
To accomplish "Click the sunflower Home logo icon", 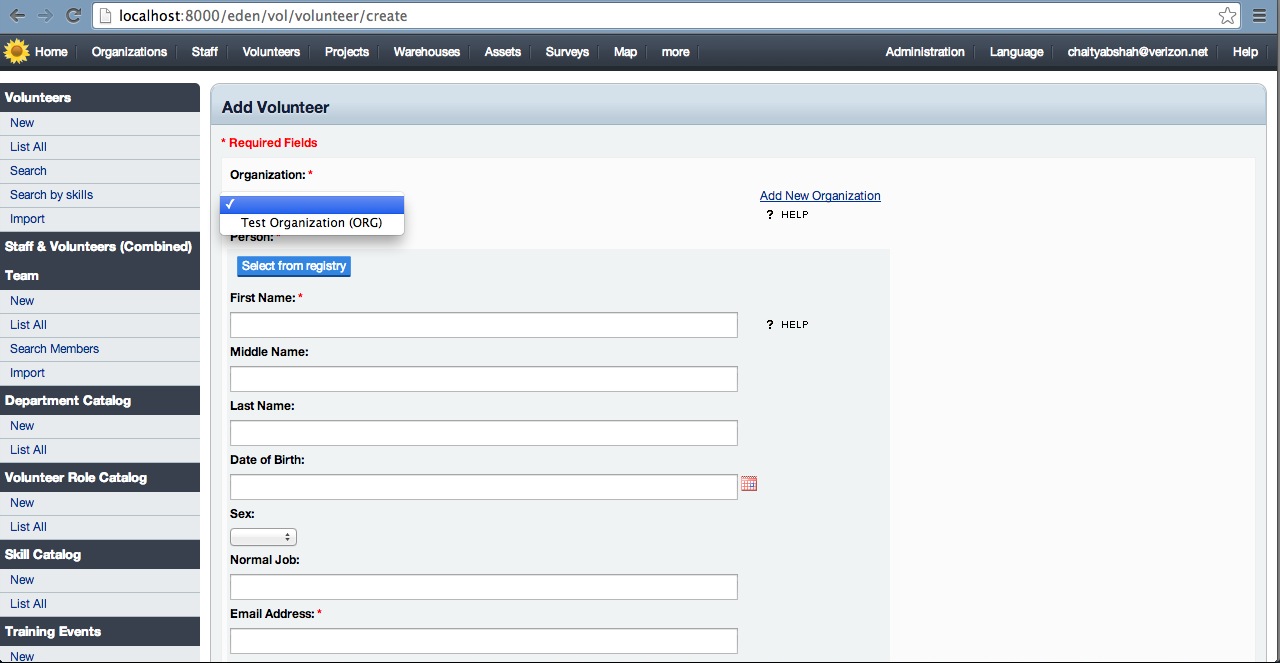I will (16, 51).
